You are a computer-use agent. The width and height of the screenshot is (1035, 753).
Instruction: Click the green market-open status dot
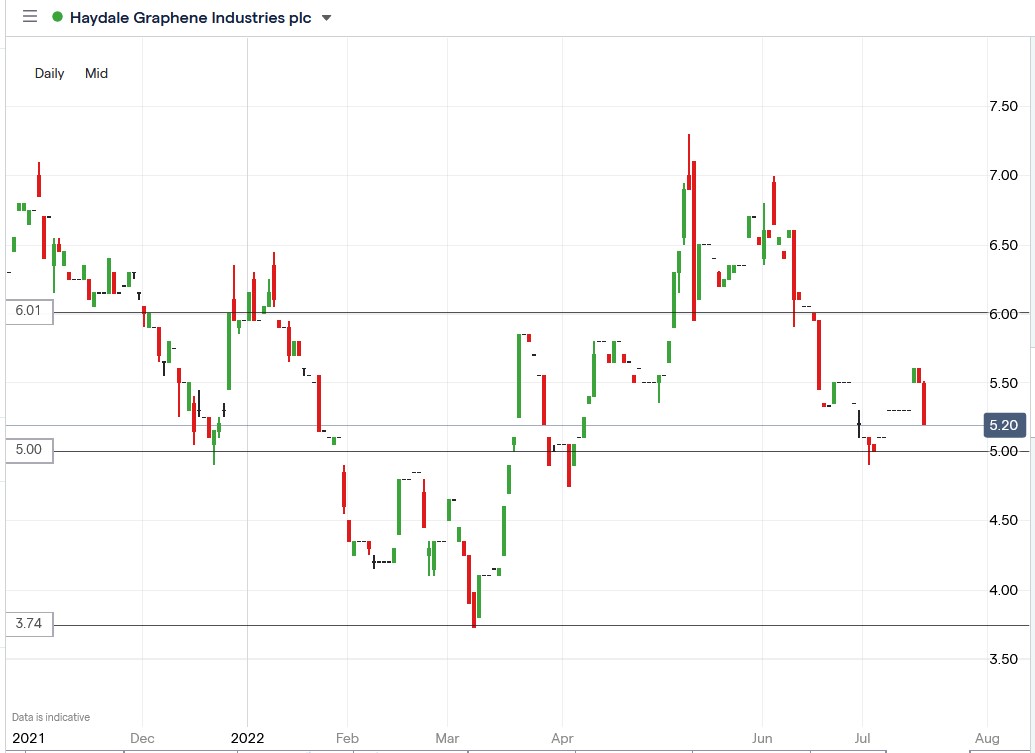[x=59, y=18]
